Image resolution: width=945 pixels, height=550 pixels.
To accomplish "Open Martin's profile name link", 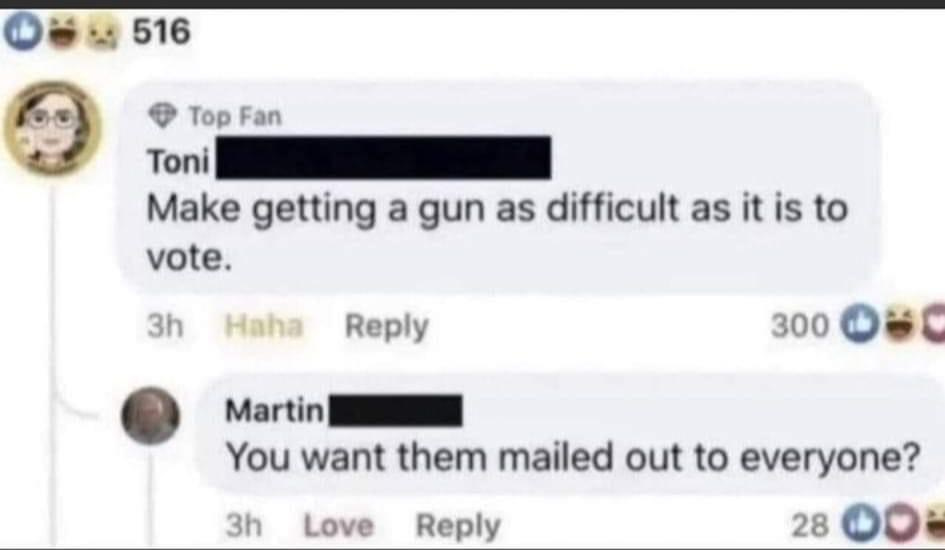I will pyautogui.click(x=275, y=411).
